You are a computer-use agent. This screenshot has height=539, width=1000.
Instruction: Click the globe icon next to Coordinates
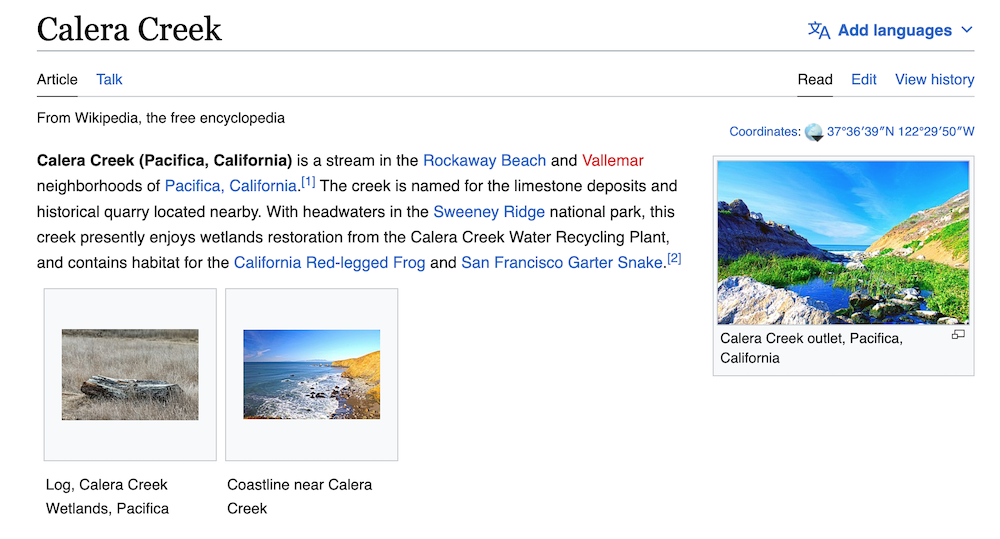coord(814,132)
